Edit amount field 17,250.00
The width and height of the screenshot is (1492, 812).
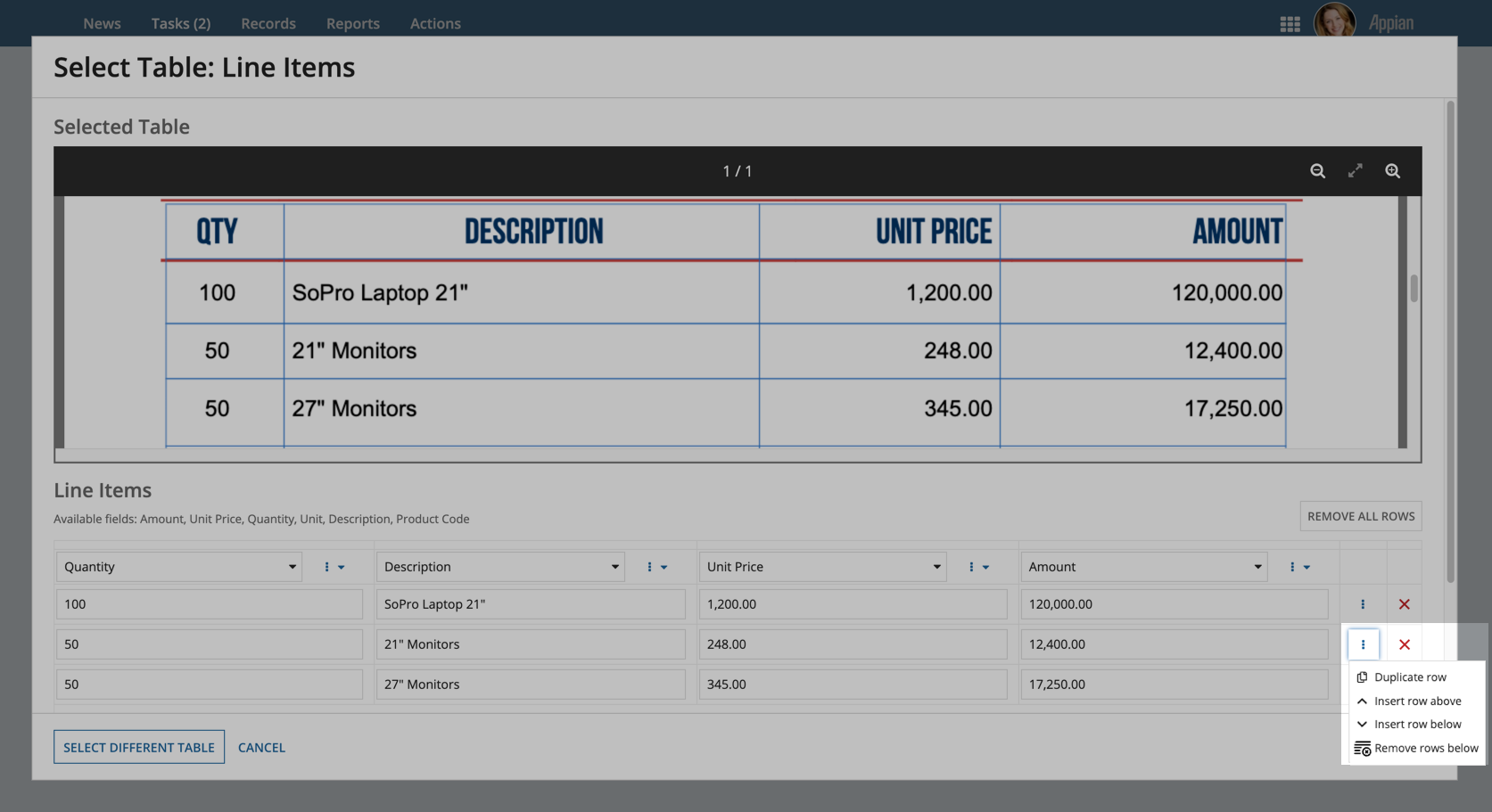1175,685
